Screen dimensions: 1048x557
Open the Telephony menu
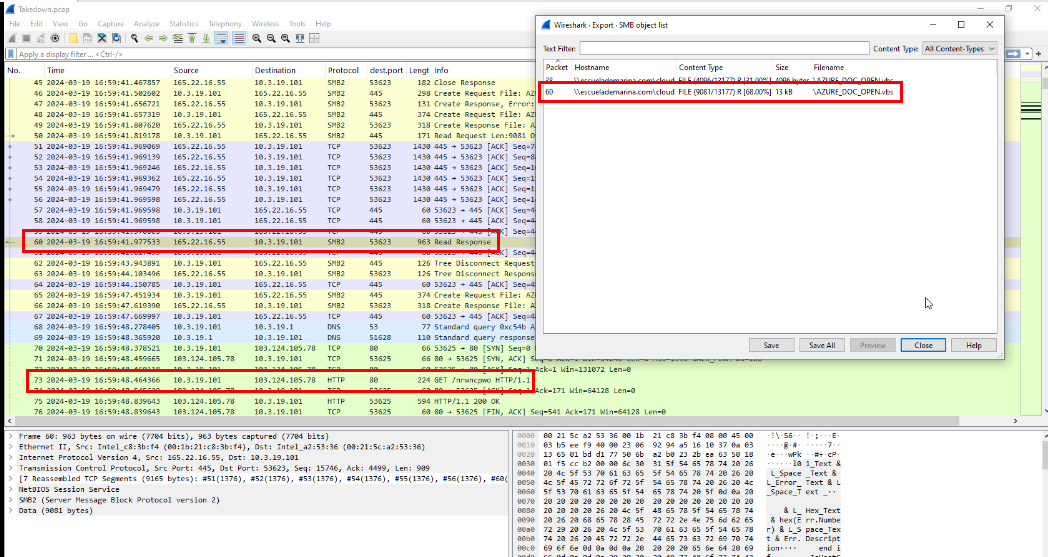[x=225, y=23]
